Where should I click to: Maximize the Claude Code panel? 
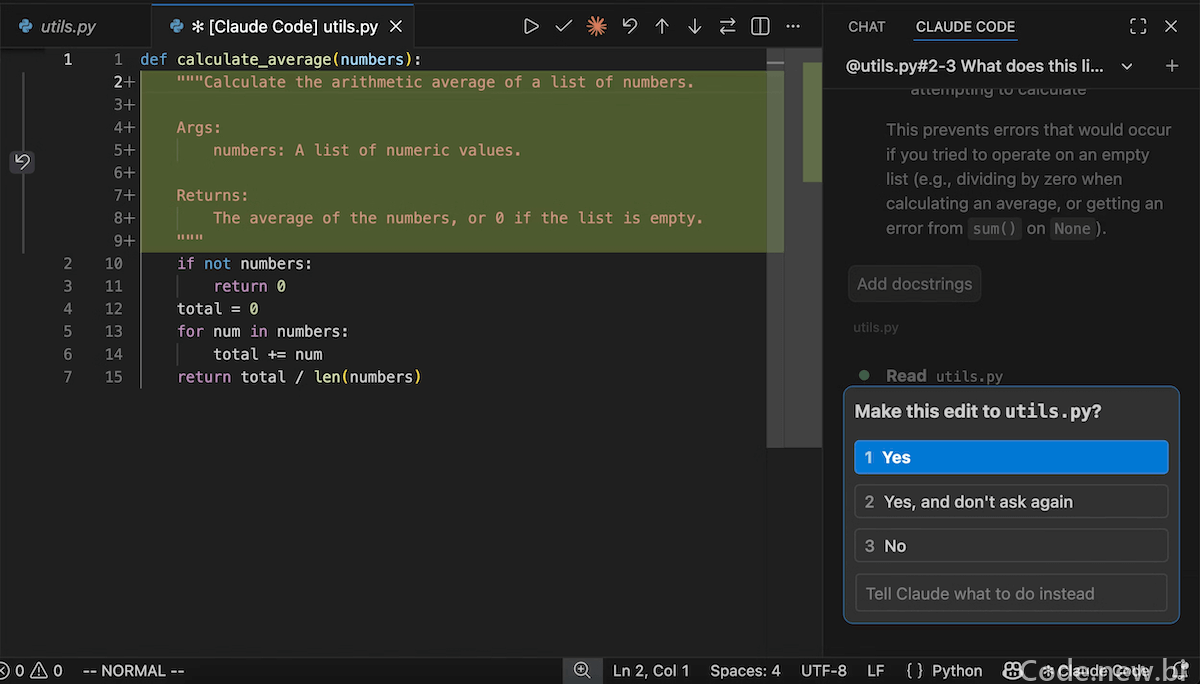click(x=1138, y=27)
